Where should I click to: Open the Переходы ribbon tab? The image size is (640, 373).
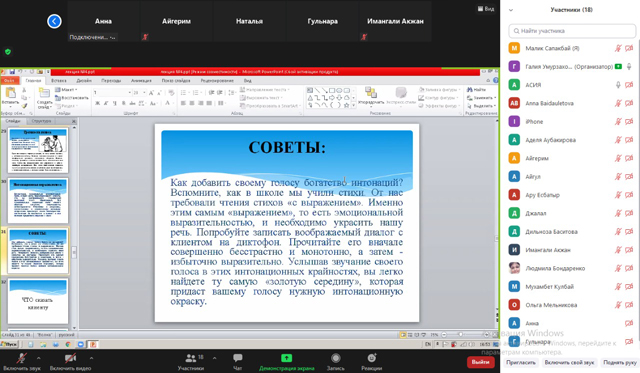pos(111,80)
